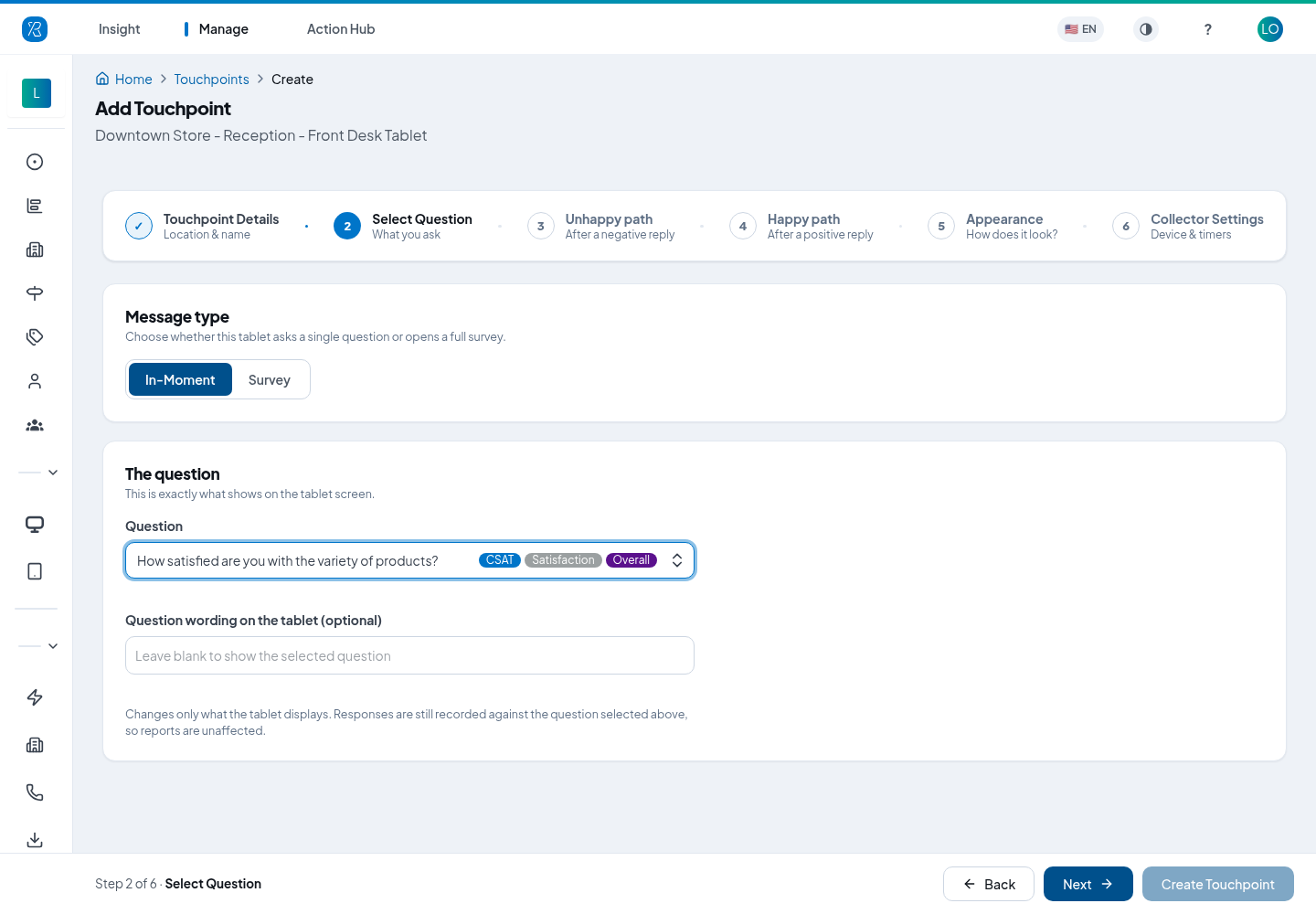Follow the Home breadcrumb link
Viewport: 1316px width, 914px height.
[124, 80]
